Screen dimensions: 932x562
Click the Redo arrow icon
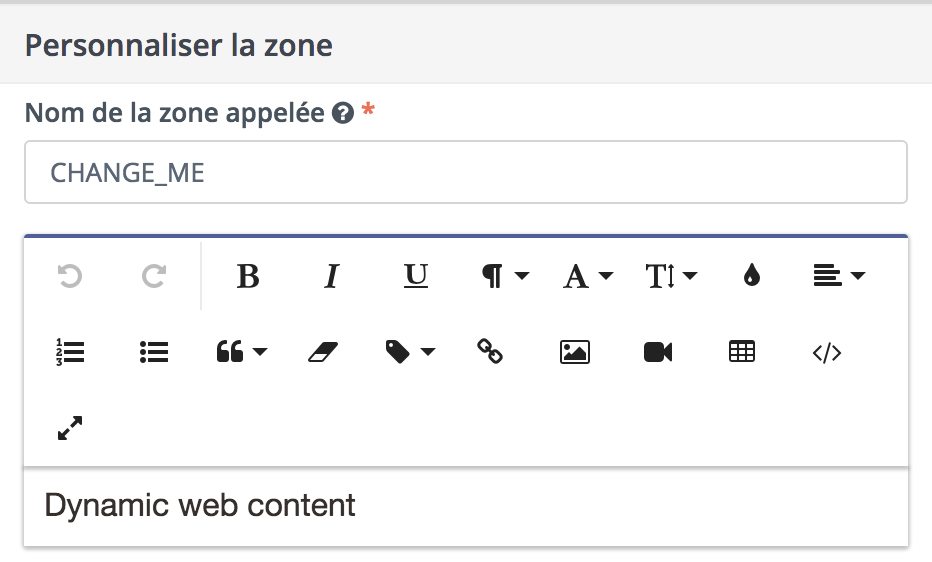(153, 276)
